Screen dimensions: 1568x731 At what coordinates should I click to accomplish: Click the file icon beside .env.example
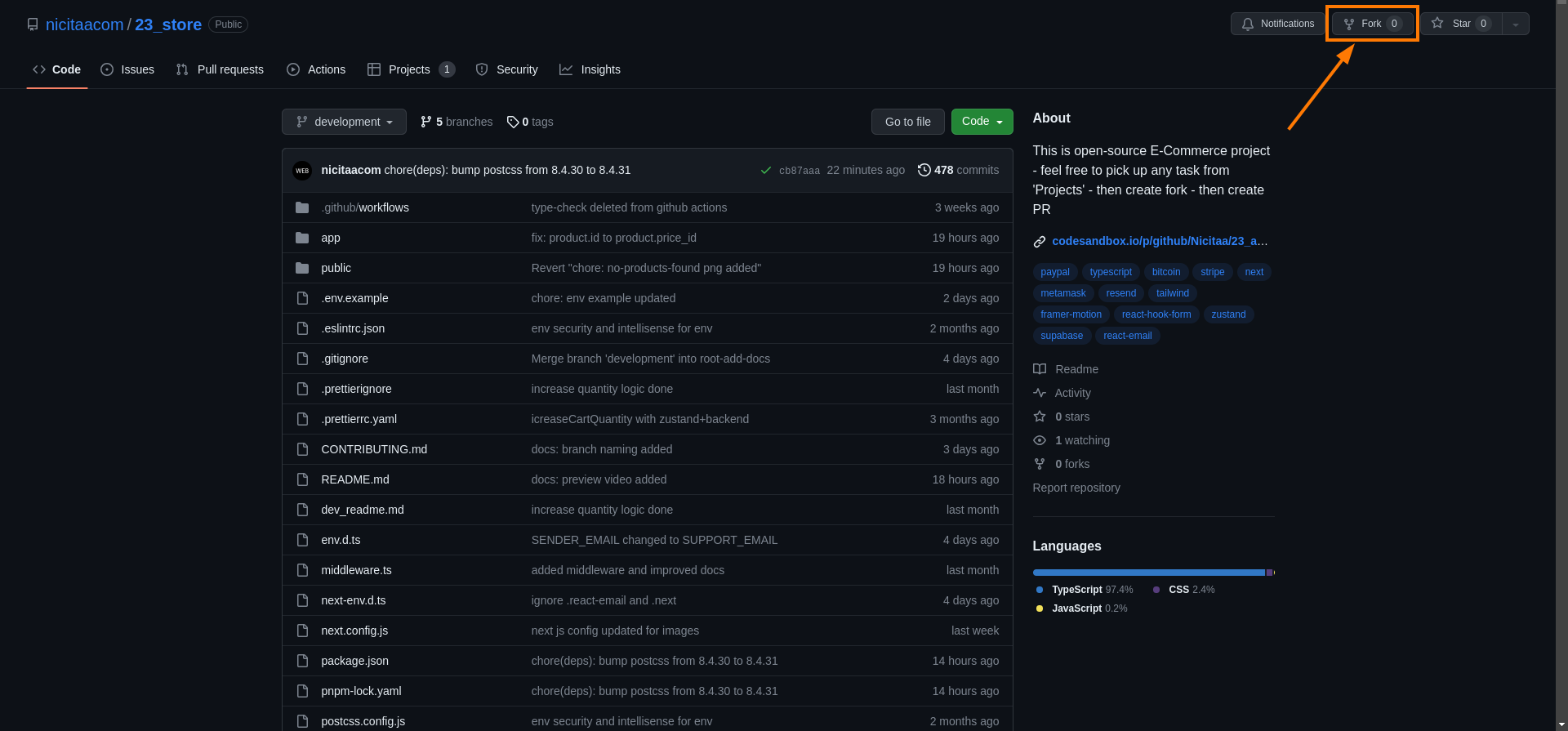pyautogui.click(x=302, y=298)
